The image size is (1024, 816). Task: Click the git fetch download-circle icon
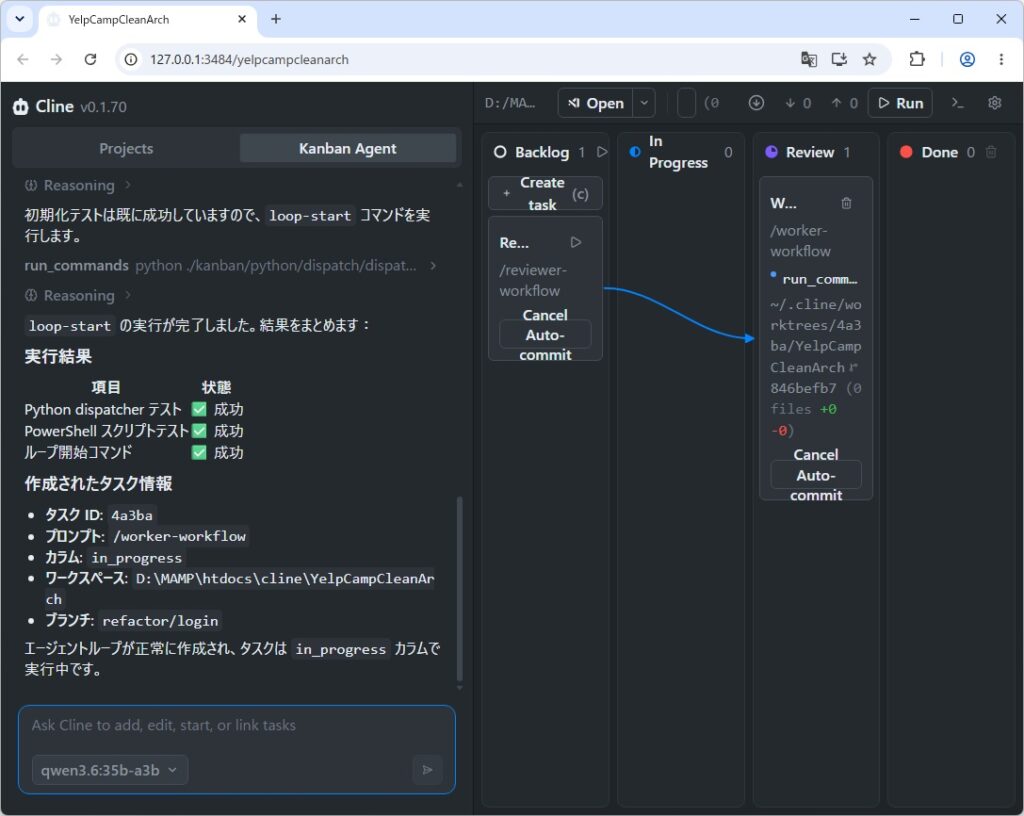click(x=756, y=103)
